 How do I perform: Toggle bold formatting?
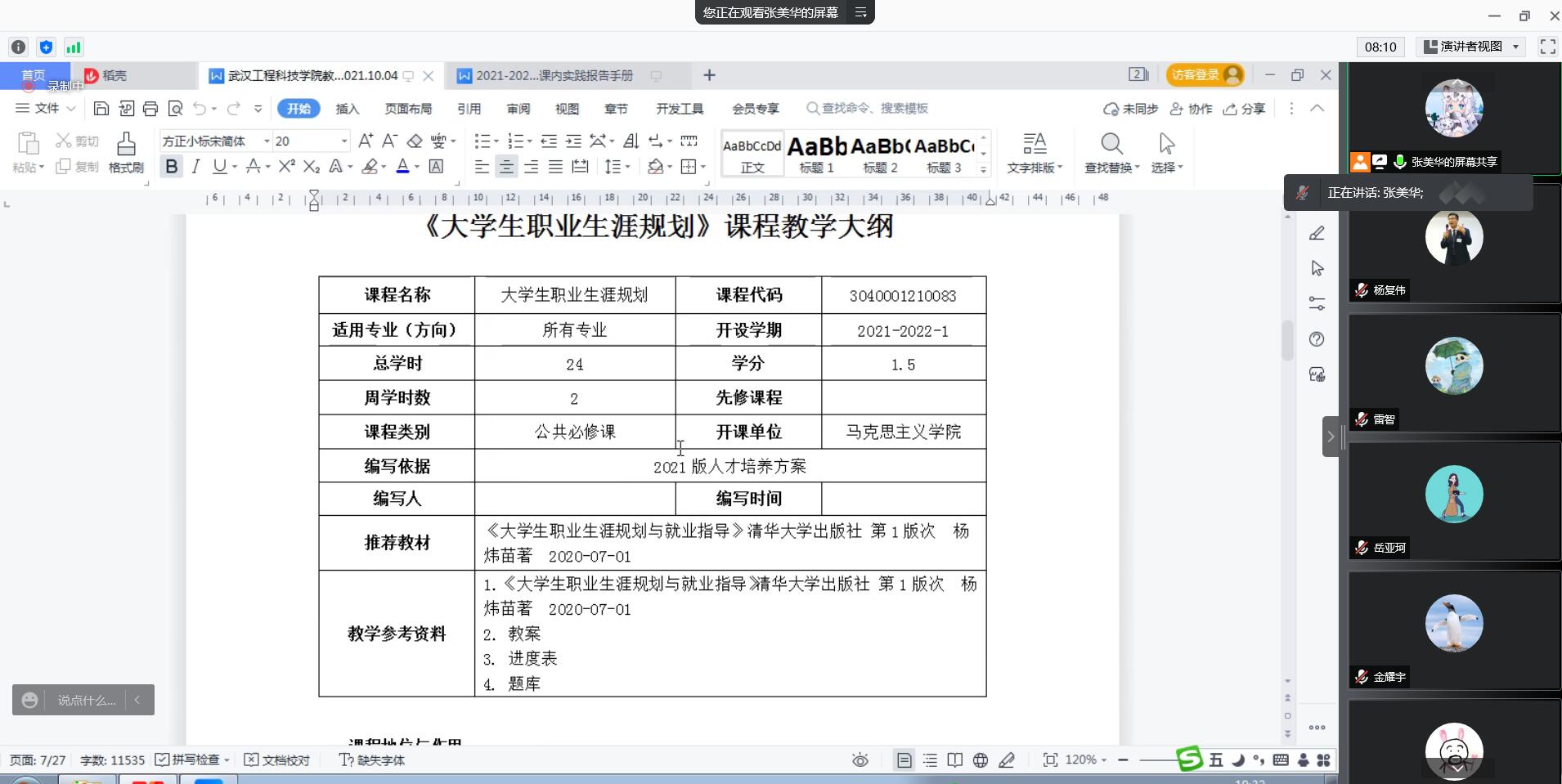(x=171, y=167)
